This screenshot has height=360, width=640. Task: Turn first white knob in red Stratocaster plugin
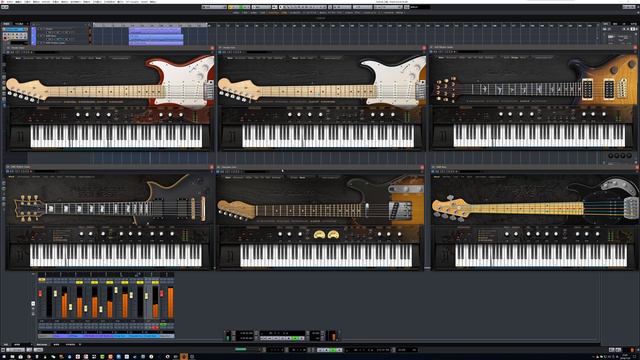pos(78,115)
